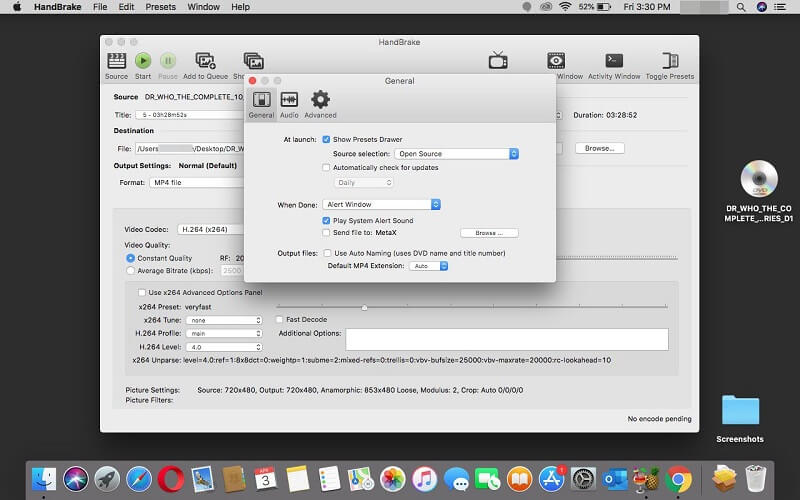Open the Apple menu
Screen dimensions: 800x500
point(17,7)
